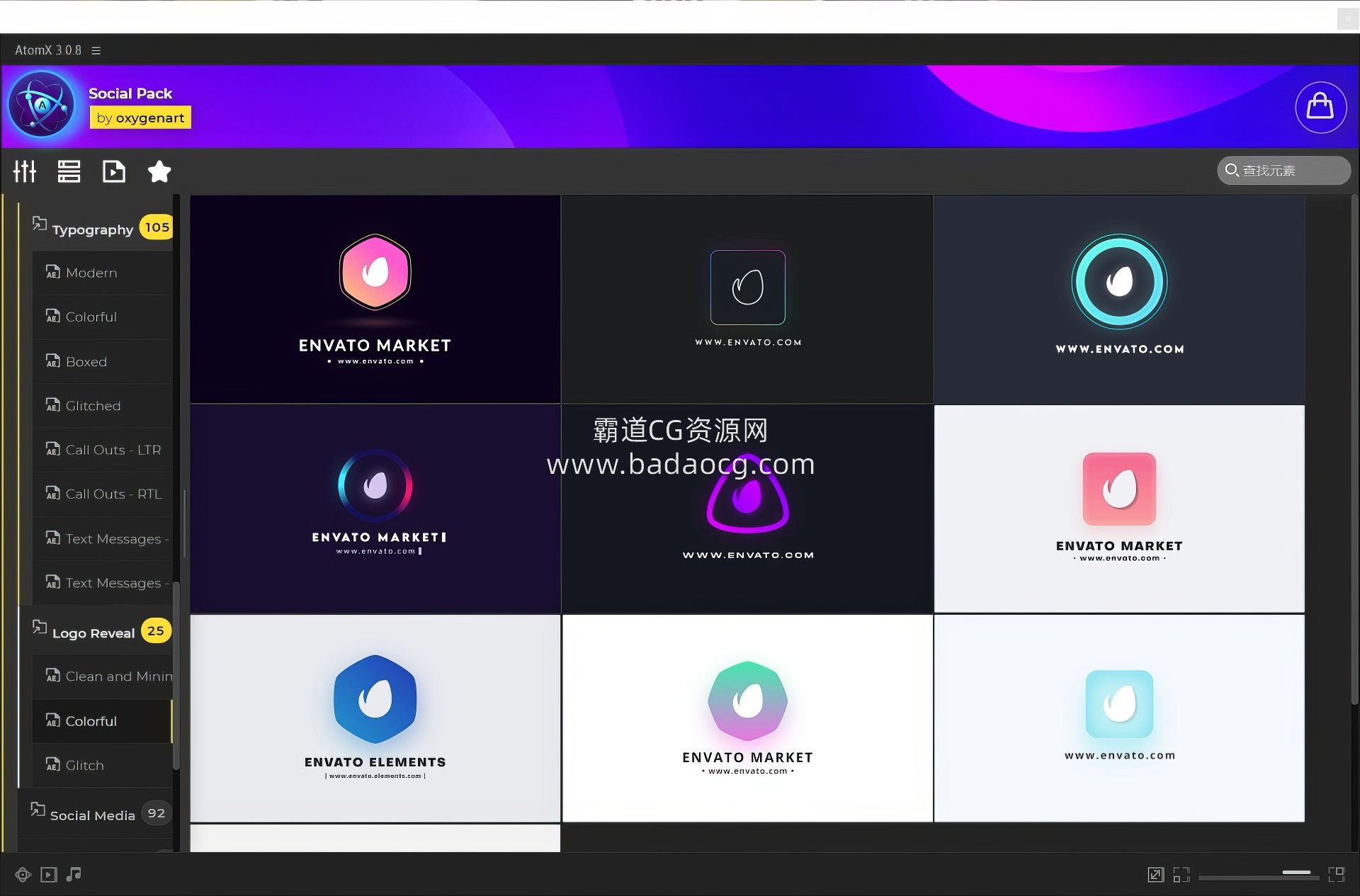The image size is (1360, 896).
Task: Toggle the preview play box icon
Action: point(48,875)
